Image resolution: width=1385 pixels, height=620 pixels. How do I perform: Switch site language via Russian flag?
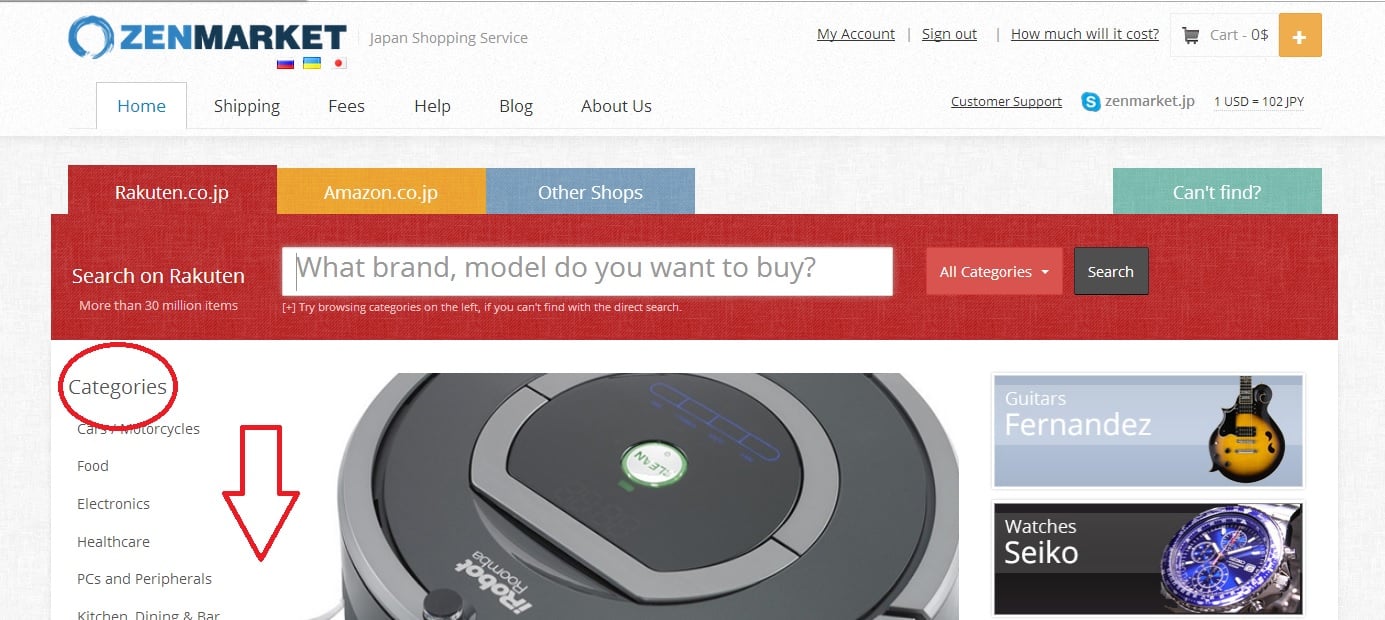pos(286,63)
